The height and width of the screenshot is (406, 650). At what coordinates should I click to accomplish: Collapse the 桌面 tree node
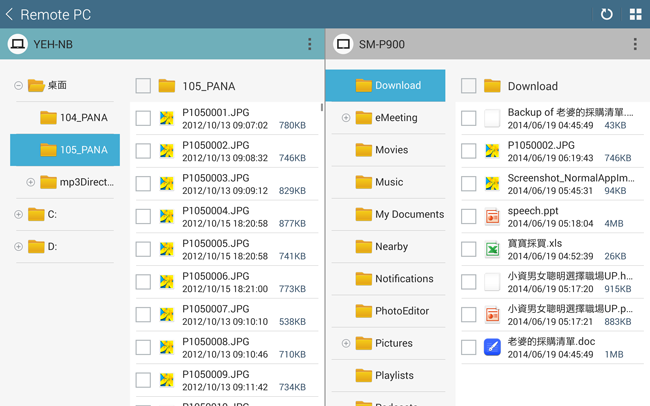pyautogui.click(x=18, y=86)
